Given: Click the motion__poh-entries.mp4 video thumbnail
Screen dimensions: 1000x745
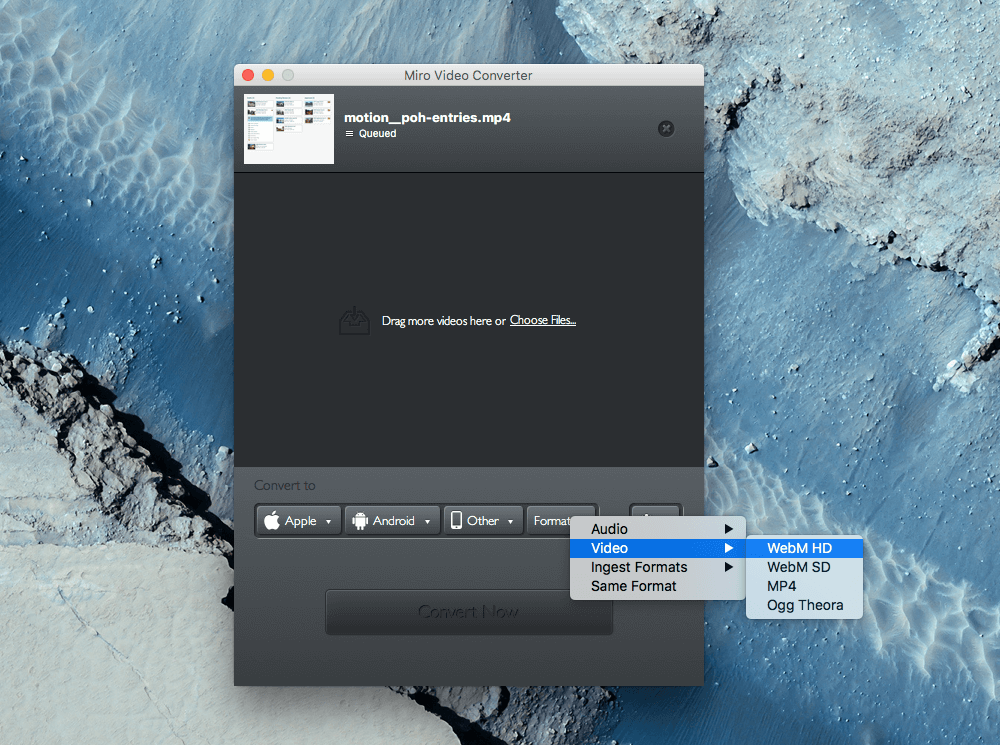Looking at the screenshot, I should [x=288, y=128].
